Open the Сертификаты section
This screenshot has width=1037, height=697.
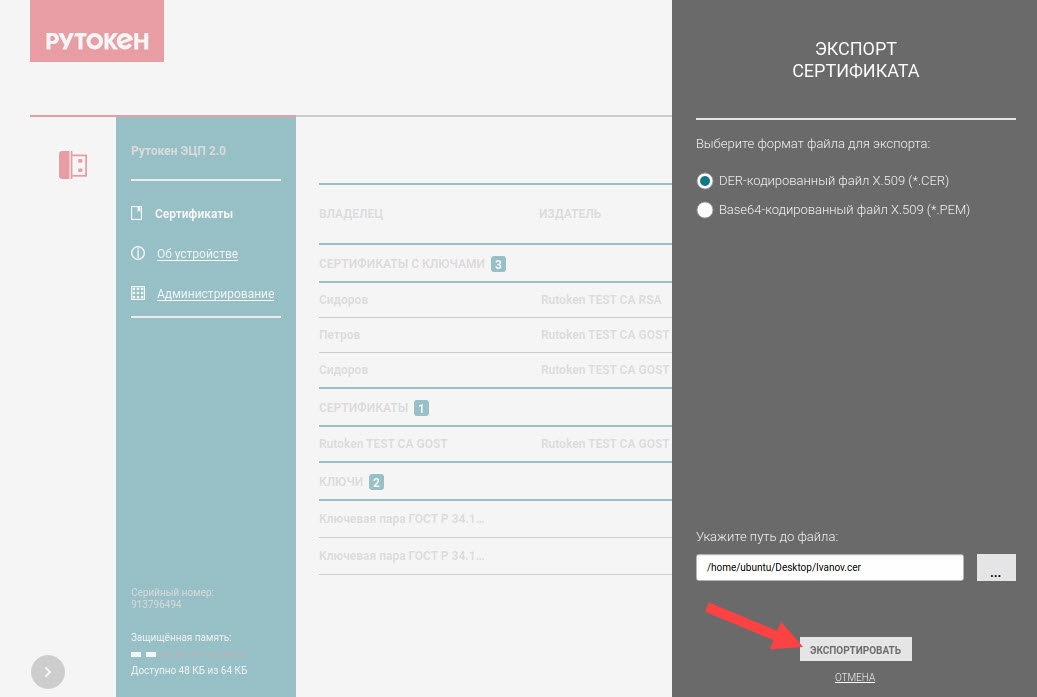coord(194,214)
